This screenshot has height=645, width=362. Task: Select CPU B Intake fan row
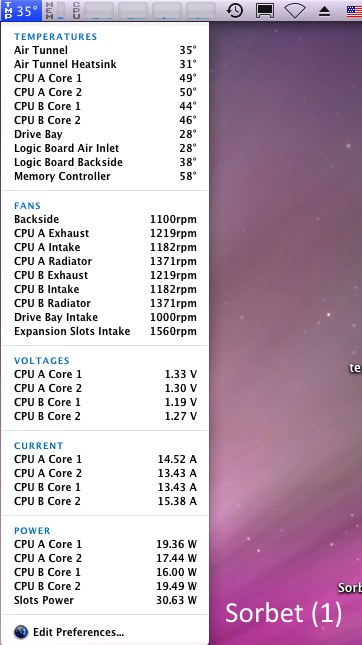click(x=105, y=289)
